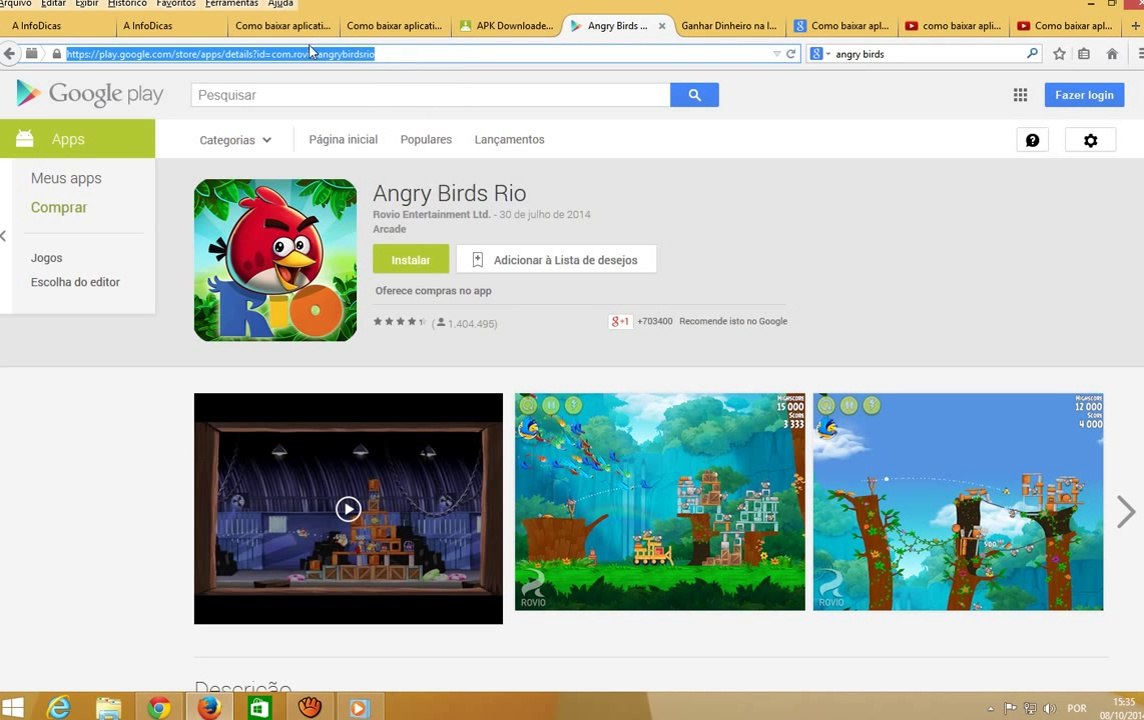Open the help question mark icon
This screenshot has height=720, width=1144.
(x=1032, y=140)
